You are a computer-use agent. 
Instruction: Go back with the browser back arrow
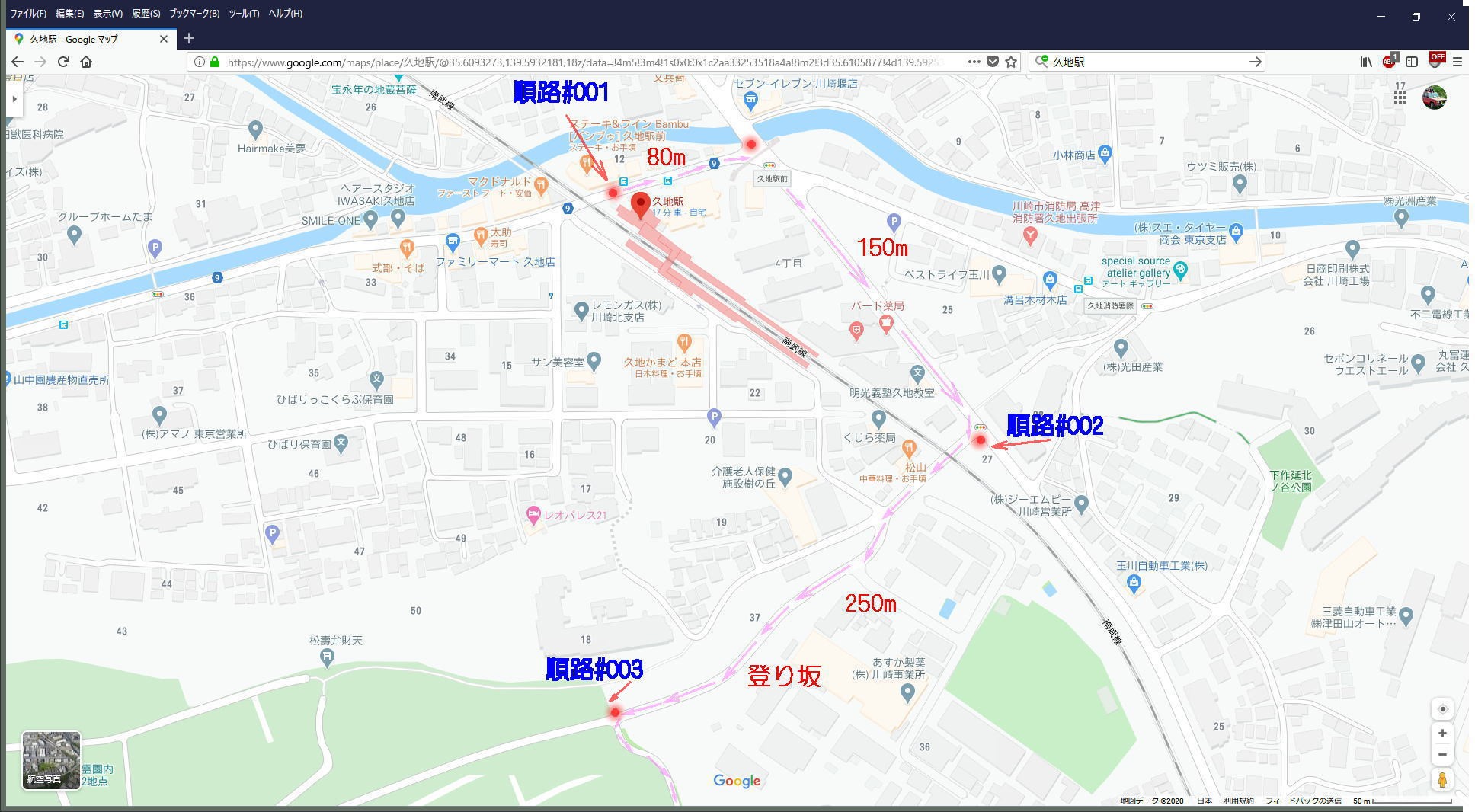point(17,62)
